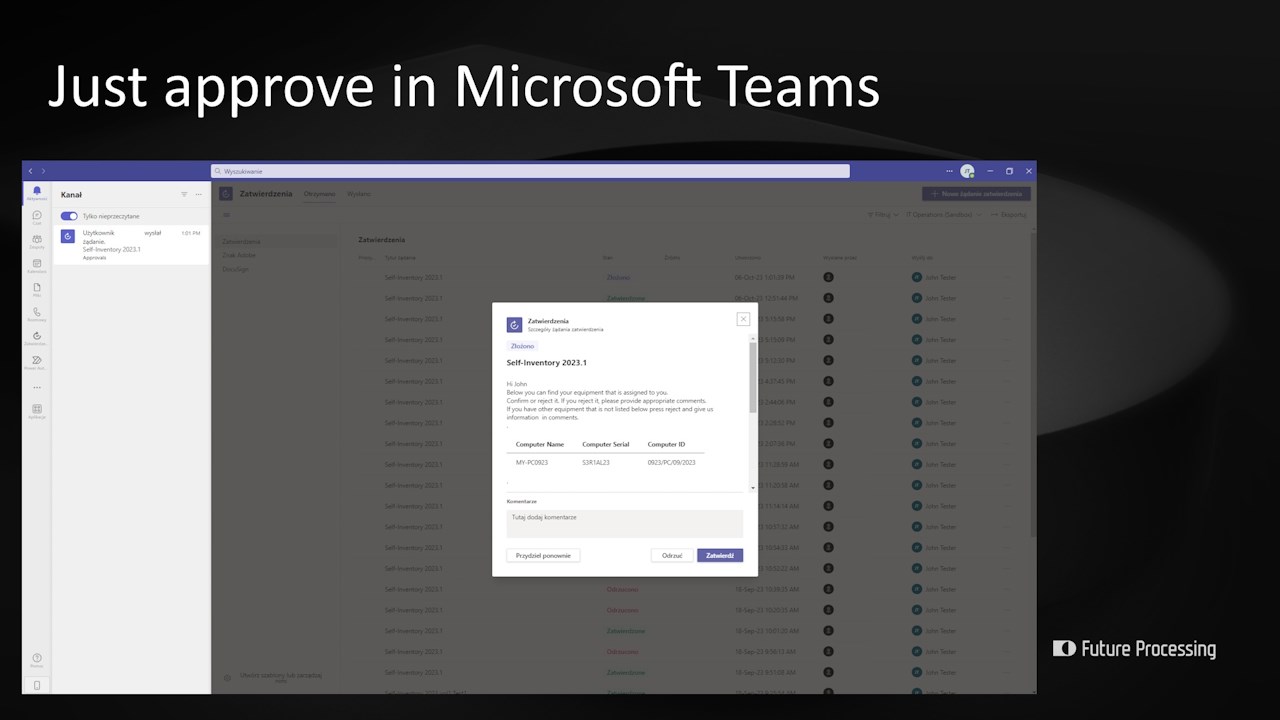Switch to the Wysłano tab
Image resolution: width=1280 pixels, height=720 pixels.
[358, 194]
